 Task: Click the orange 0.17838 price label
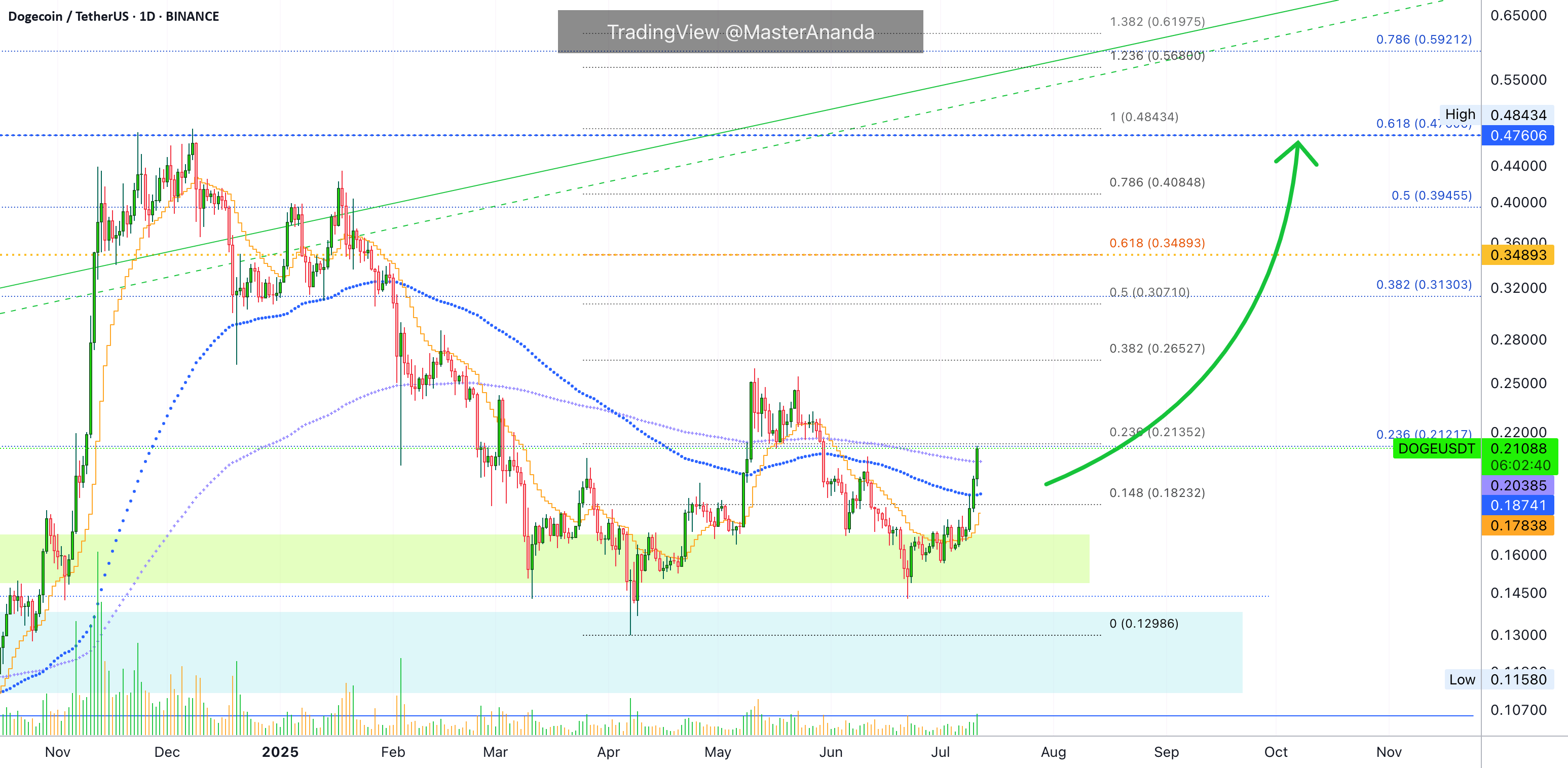1518,526
